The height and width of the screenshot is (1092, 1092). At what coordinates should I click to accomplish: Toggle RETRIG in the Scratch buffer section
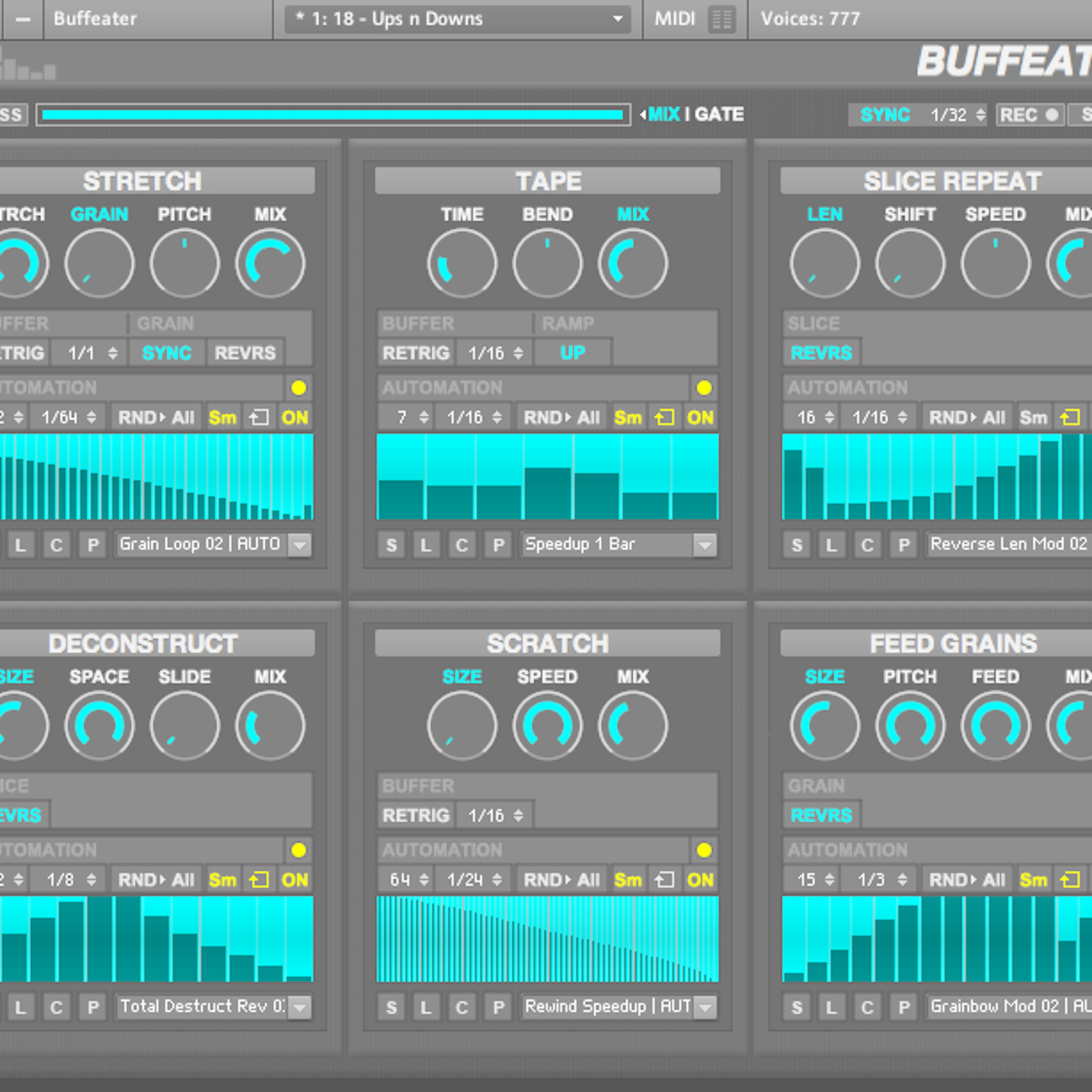coord(416,815)
